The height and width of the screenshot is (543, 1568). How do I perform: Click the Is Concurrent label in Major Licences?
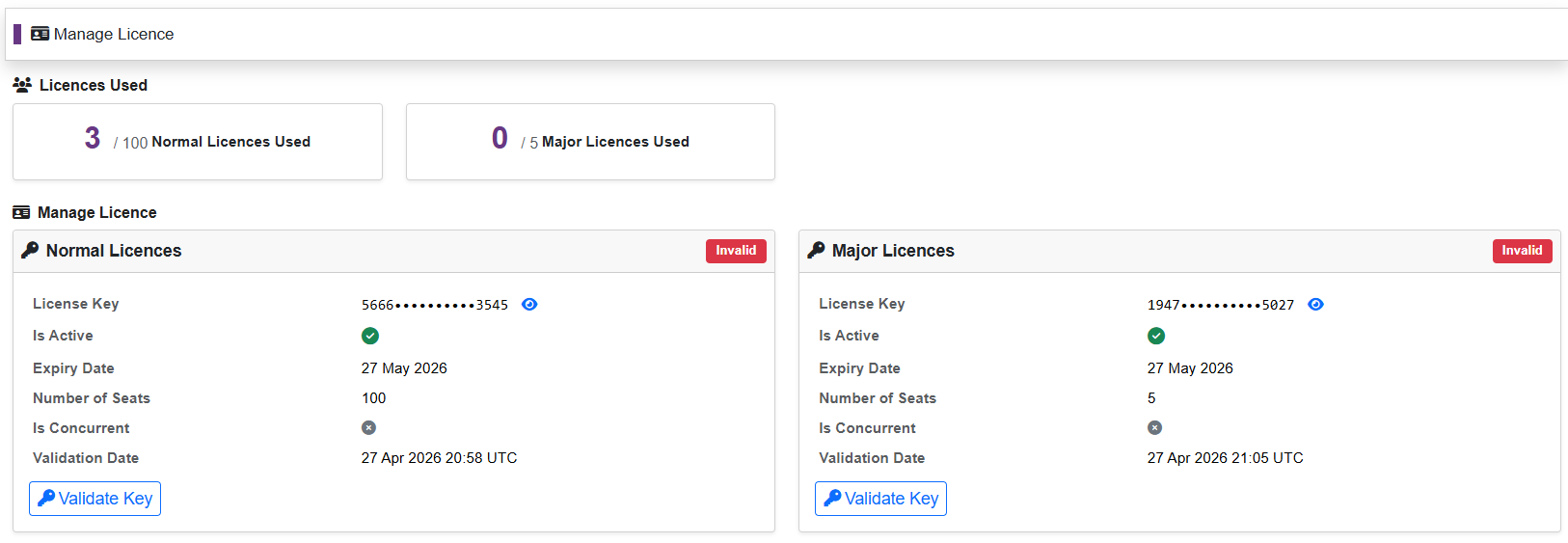867,428
